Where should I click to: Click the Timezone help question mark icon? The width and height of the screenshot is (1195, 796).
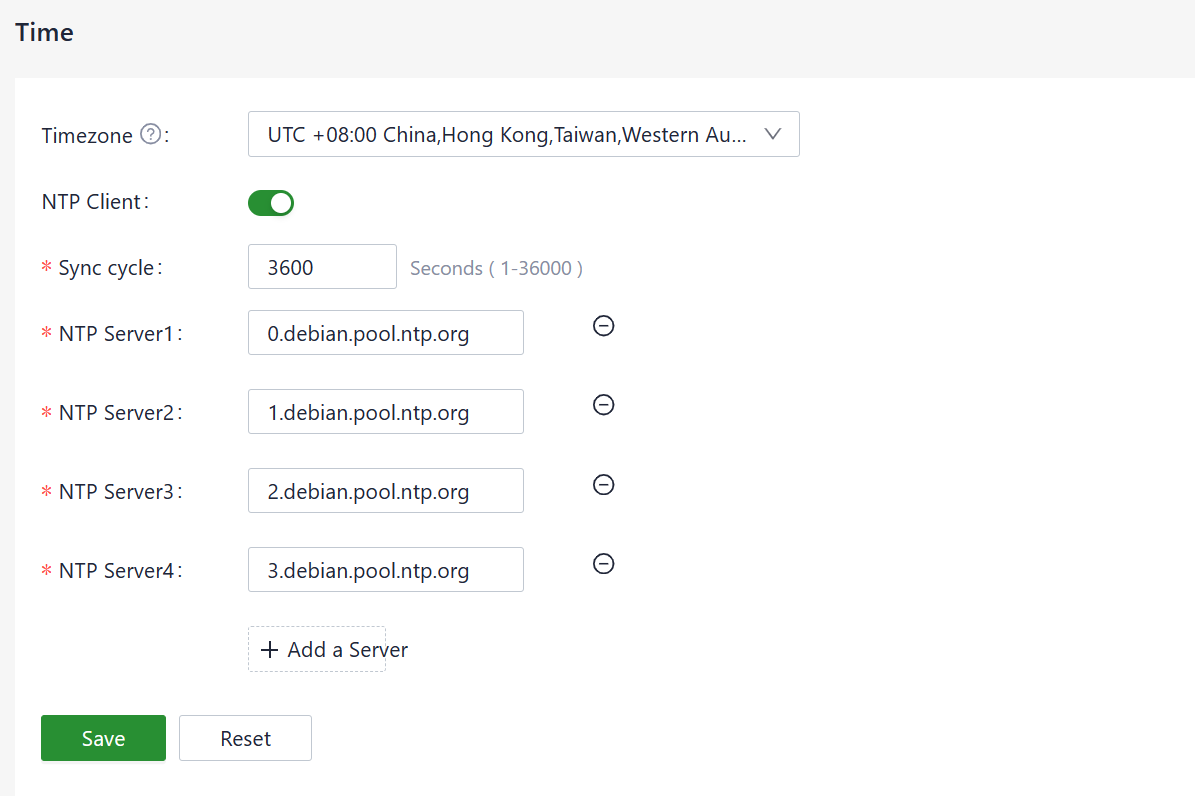click(x=151, y=134)
